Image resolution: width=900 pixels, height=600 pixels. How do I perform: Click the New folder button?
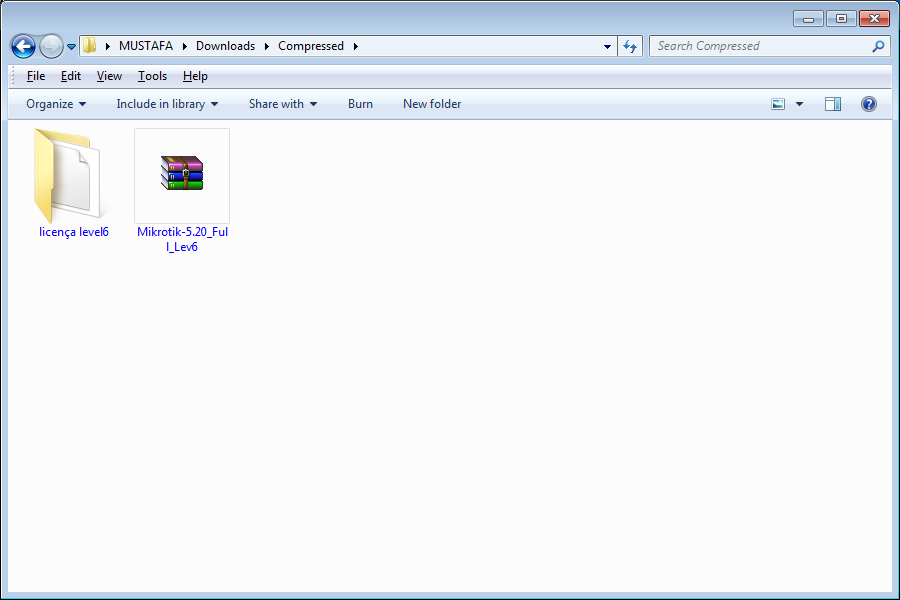(x=432, y=104)
